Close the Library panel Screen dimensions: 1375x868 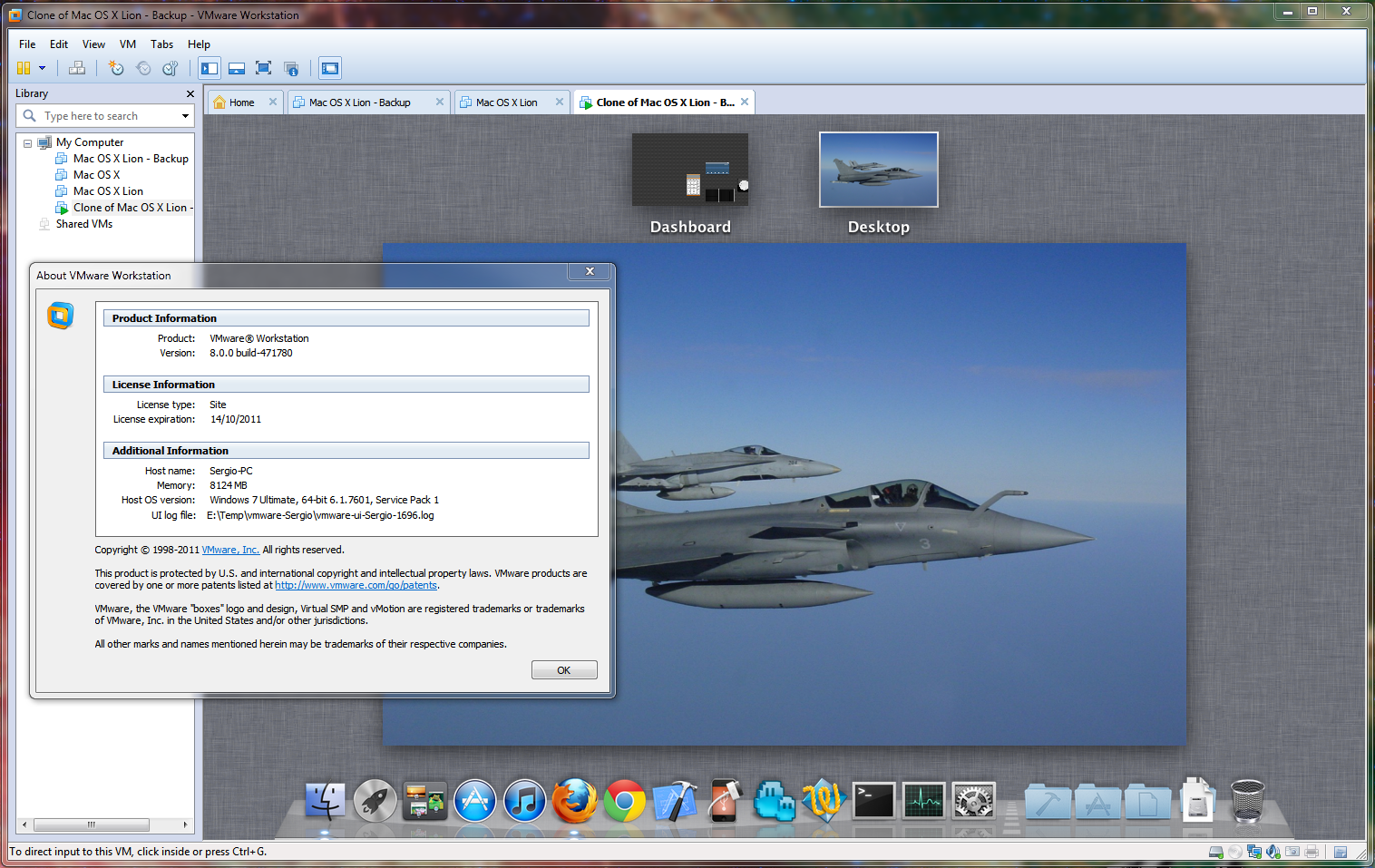click(190, 93)
